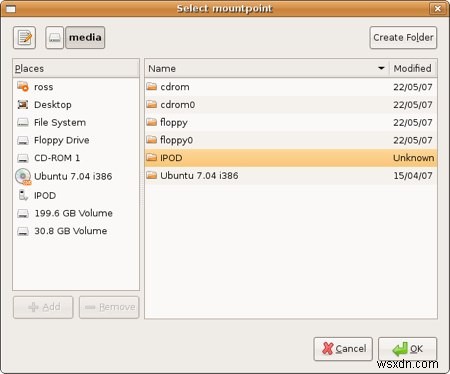
Task: Select the 'Desktop' label in Places
Action: 53,105
